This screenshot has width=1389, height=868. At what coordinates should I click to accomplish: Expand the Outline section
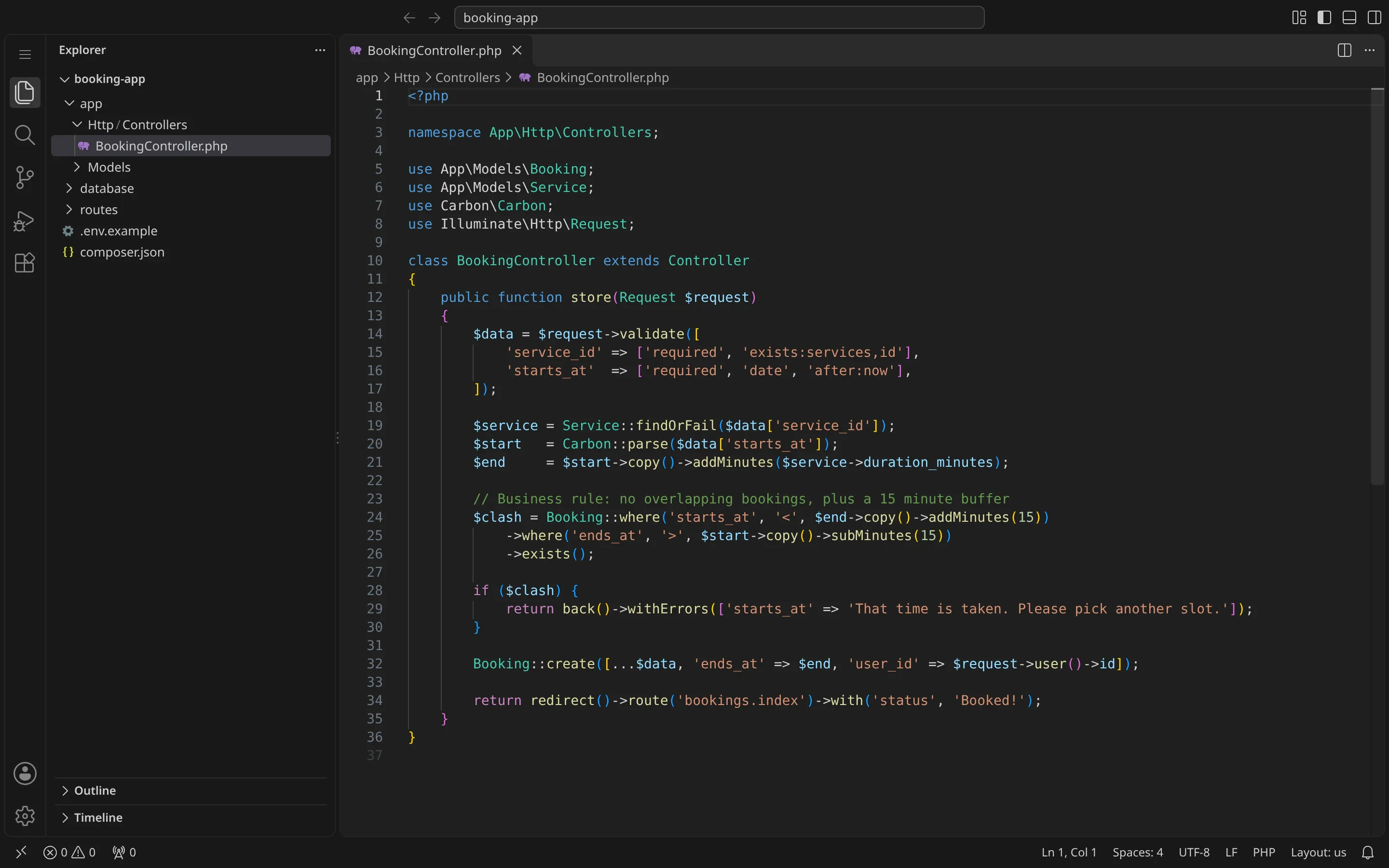click(x=191, y=790)
